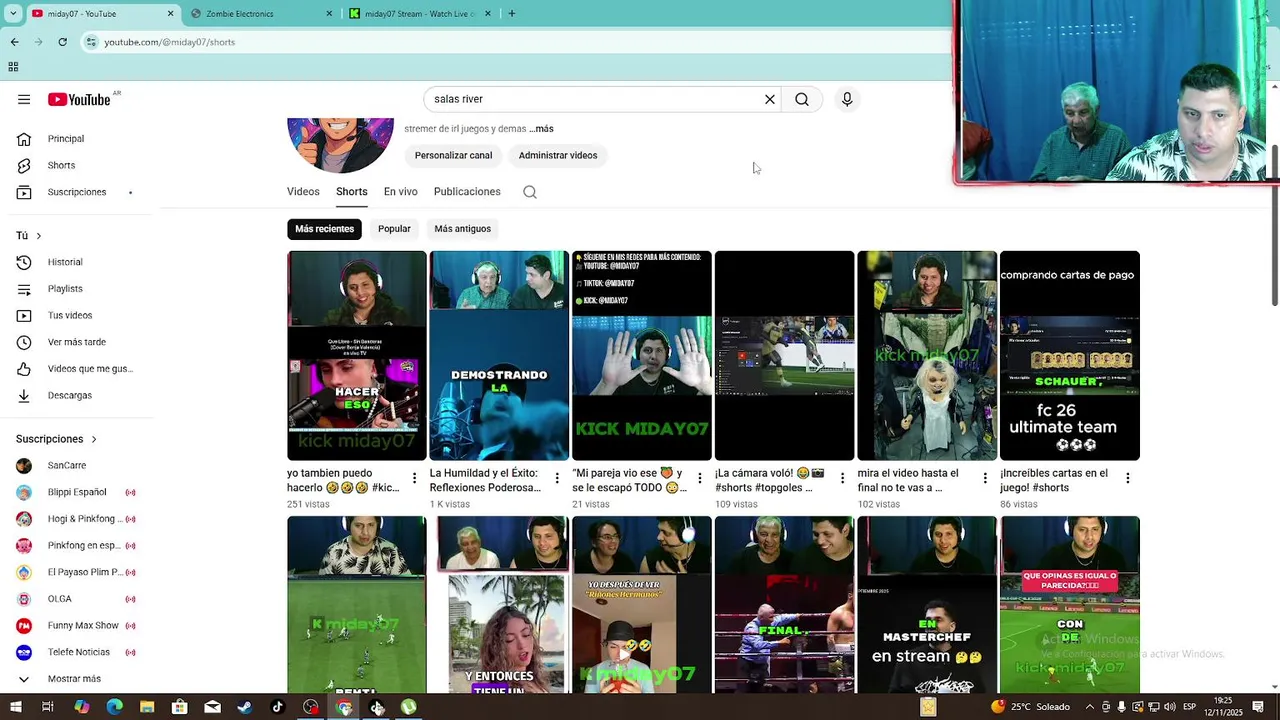
Task: Click the magnifier search button
Action: click(x=802, y=99)
